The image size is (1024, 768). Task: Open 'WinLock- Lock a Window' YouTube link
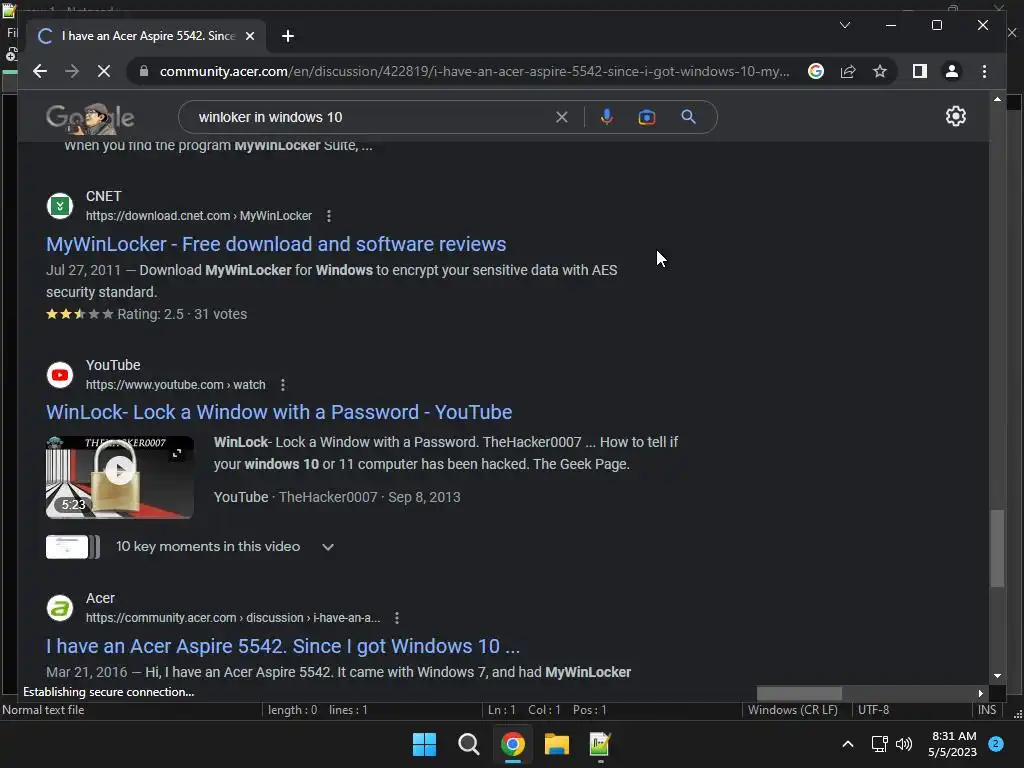(279, 412)
